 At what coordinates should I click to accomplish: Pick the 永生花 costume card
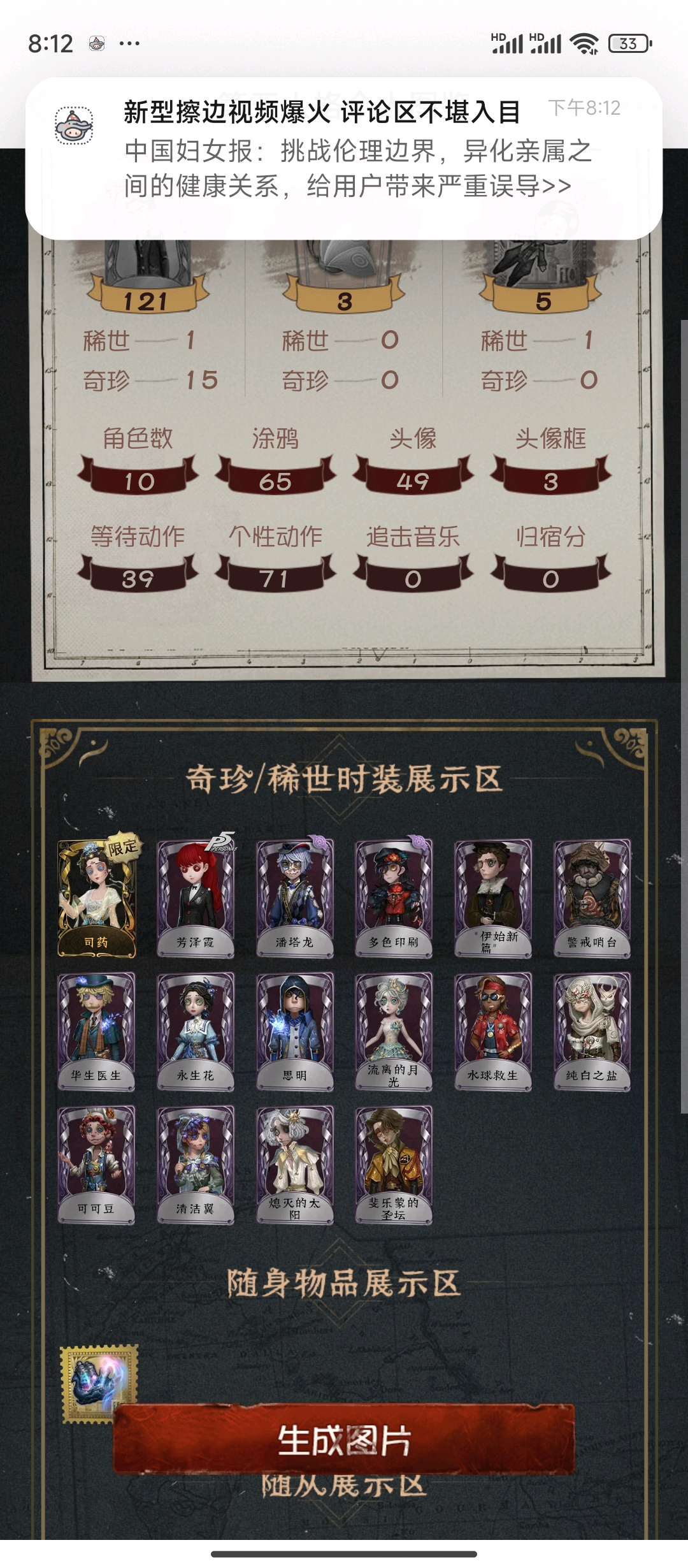tap(196, 1032)
